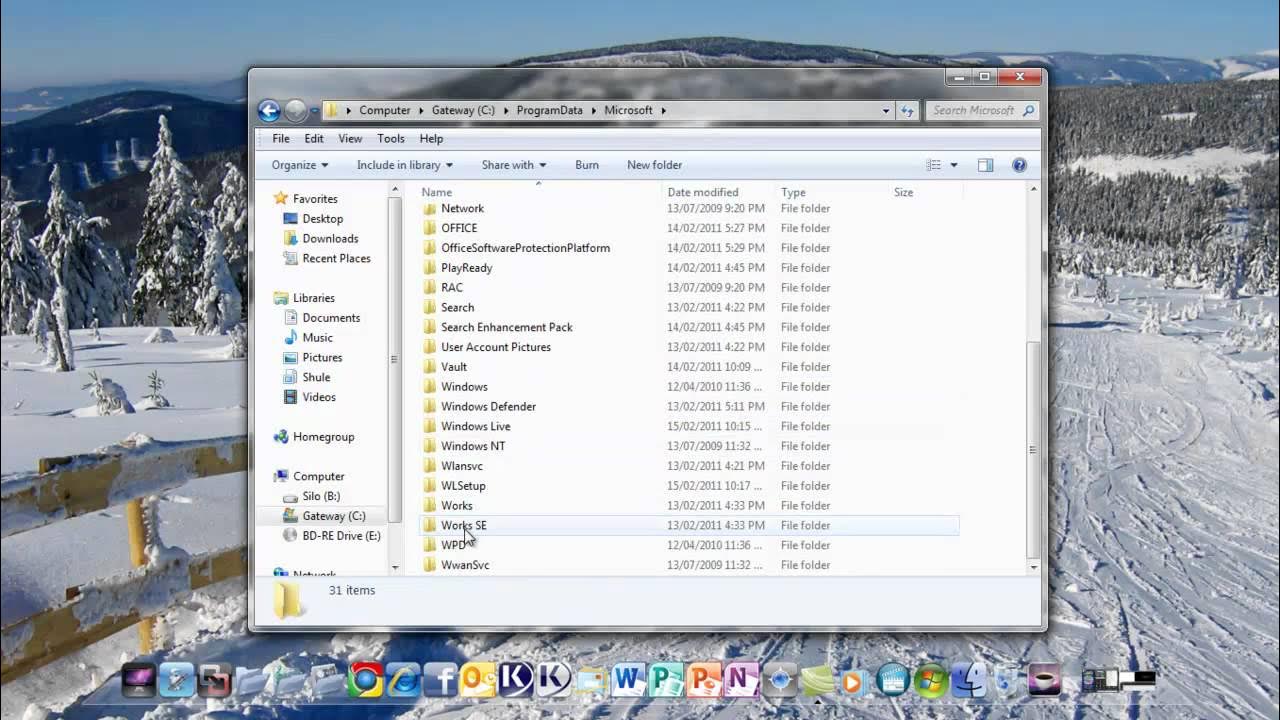1280x720 pixels.
Task: Open the Share with dropdown
Action: (x=514, y=165)
